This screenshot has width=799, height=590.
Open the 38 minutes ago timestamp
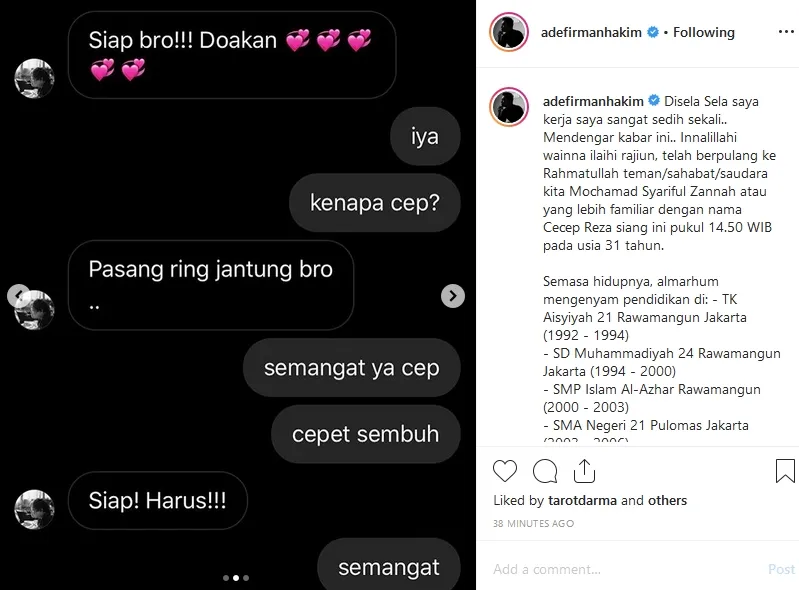534,523
